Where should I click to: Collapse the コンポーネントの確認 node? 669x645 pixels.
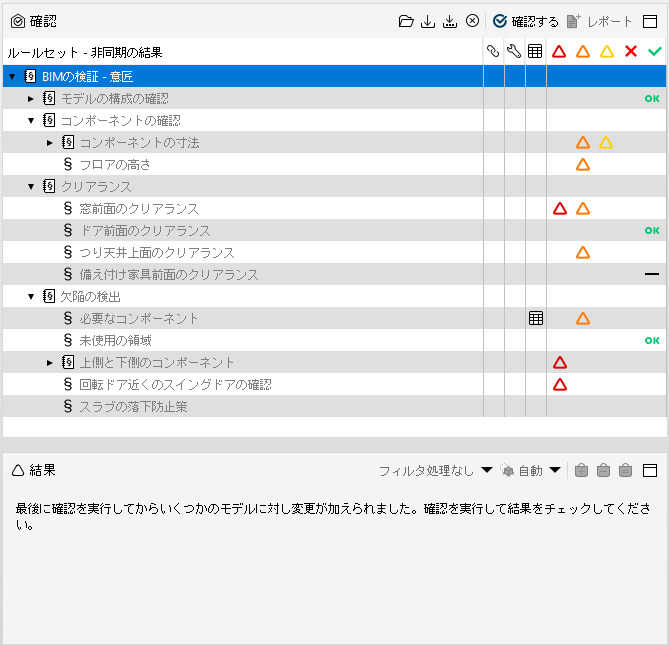pos(31,121)
